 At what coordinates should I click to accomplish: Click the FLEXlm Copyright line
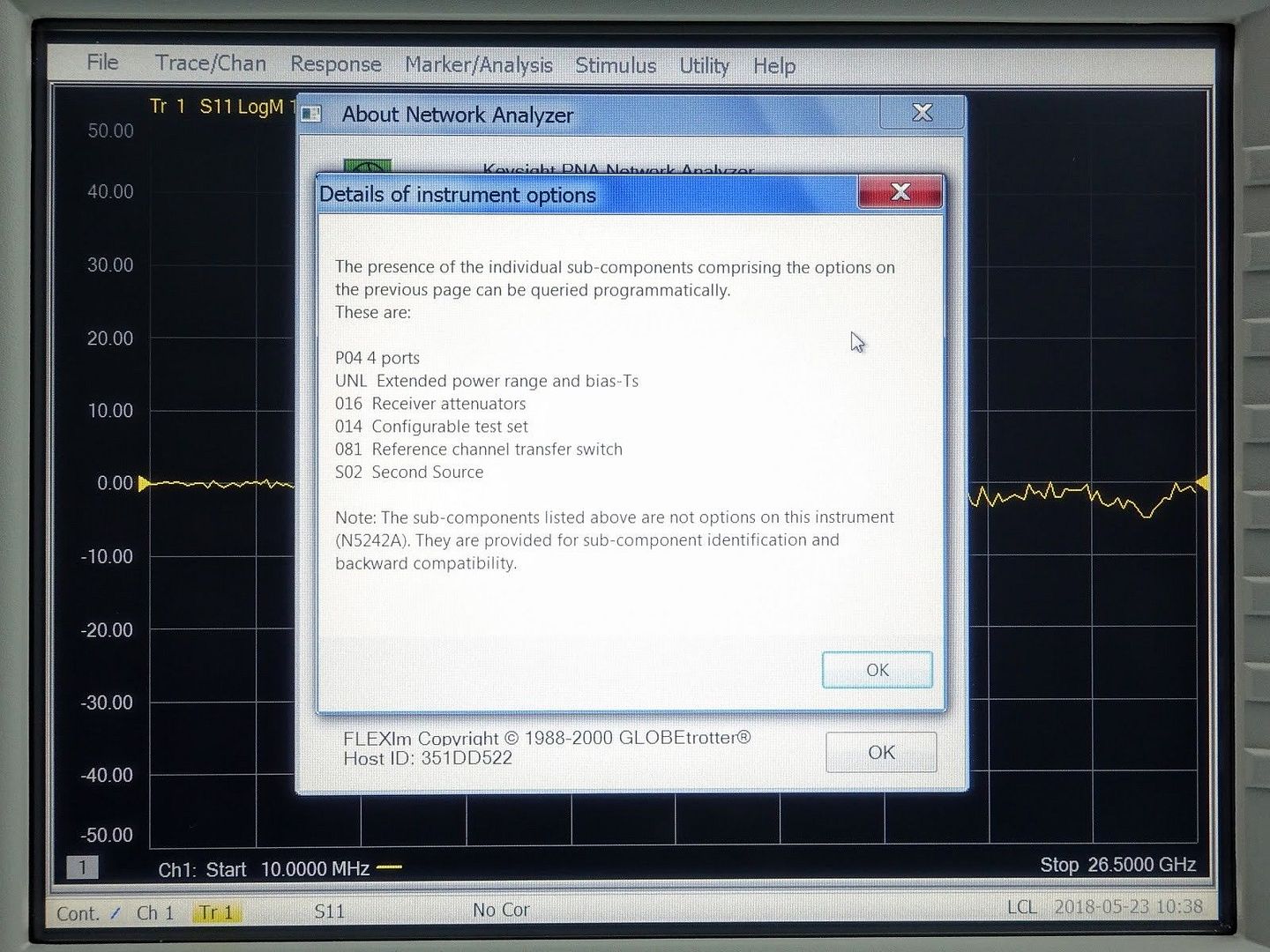(547, 738)
